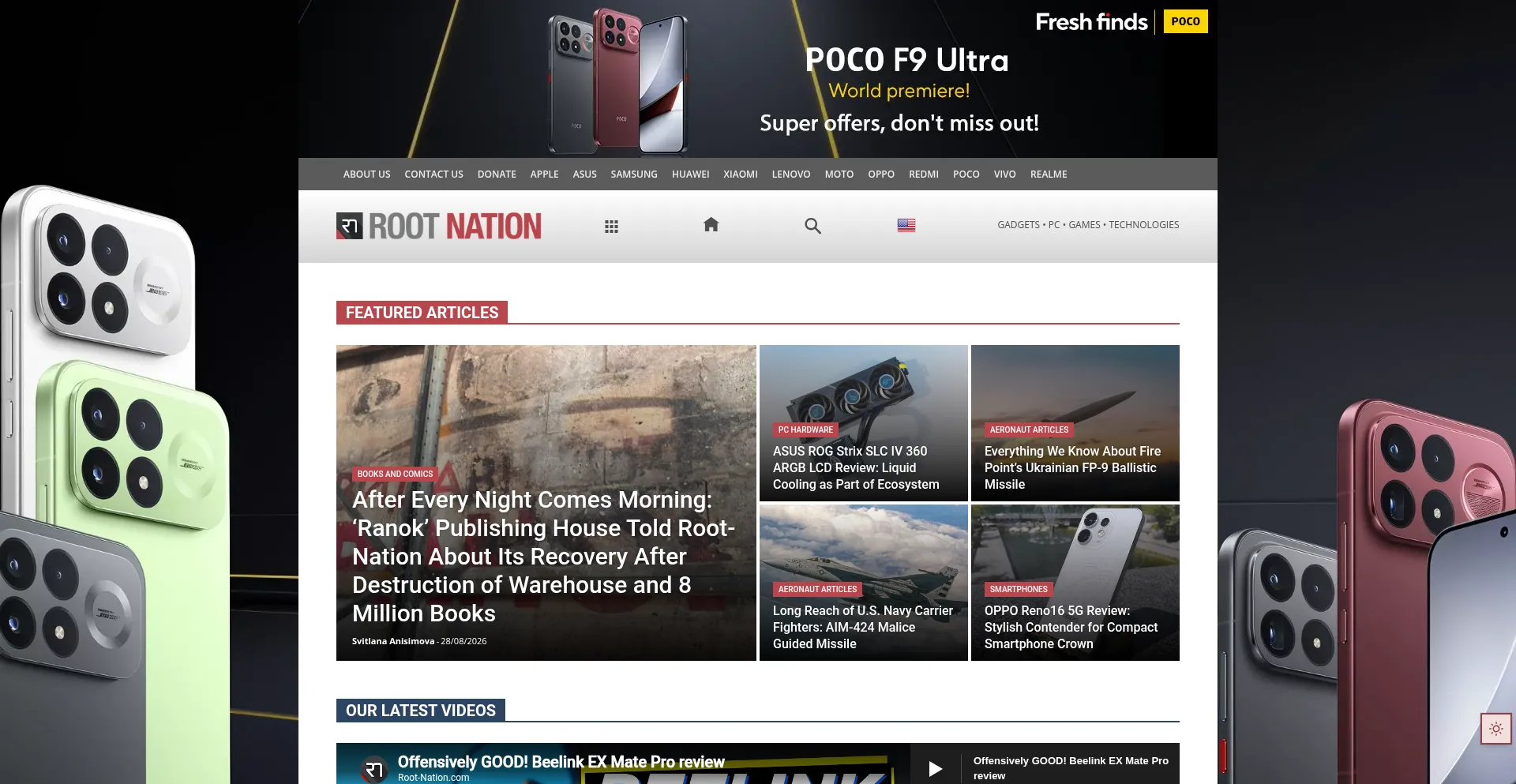Click the Root-Nation.com channel name on video
The image size is (1516, 784).
[433, 778]
